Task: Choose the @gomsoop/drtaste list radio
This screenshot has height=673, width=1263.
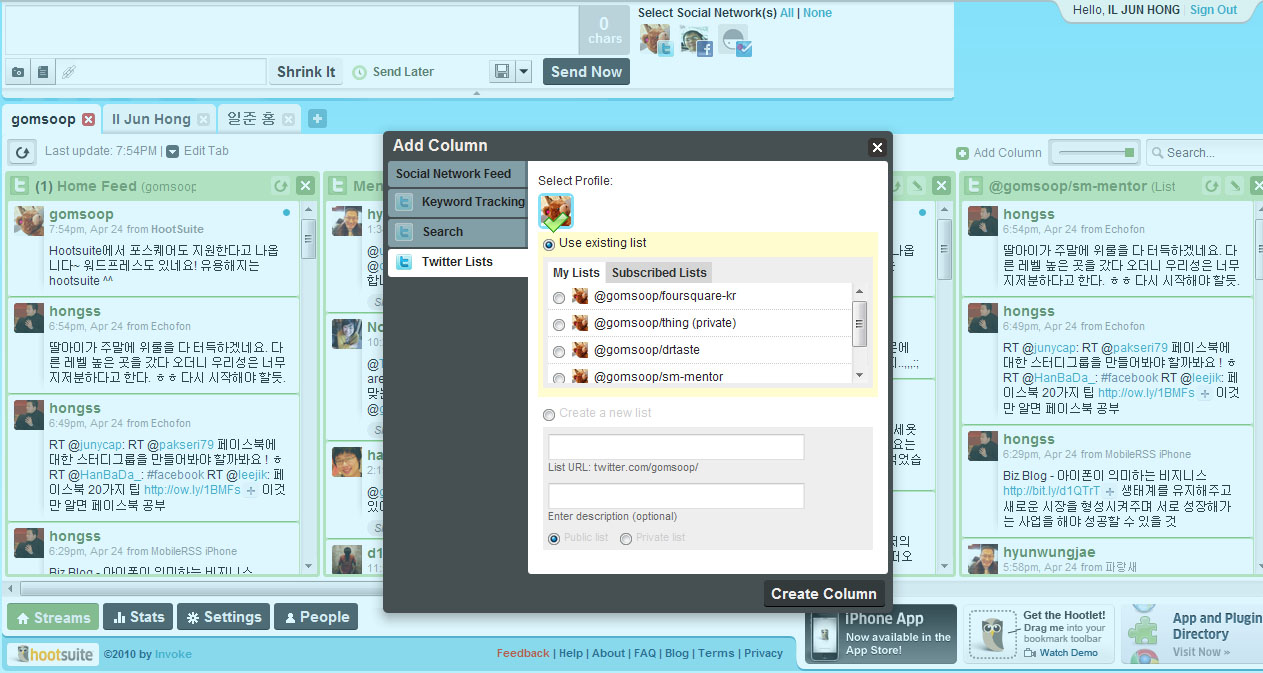Action: (558, 351)
